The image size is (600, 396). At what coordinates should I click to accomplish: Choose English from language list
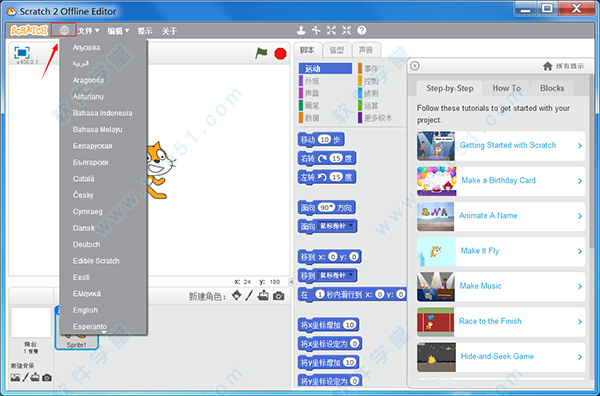point(85,310)
